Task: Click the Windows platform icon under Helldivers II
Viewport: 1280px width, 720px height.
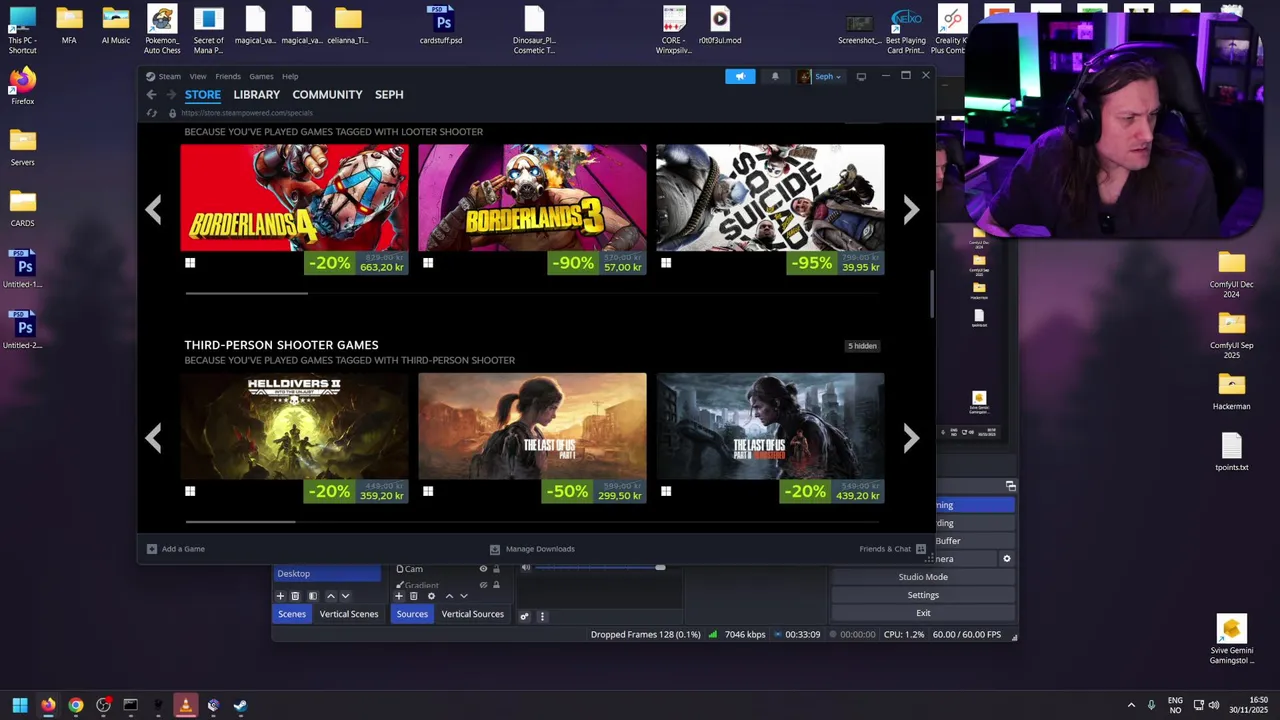Action: pos(190,491)
